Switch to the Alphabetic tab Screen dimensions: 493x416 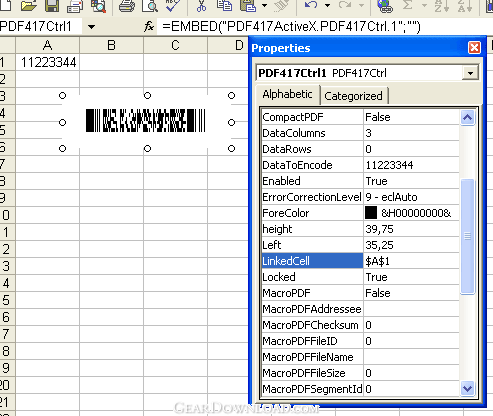(287, 94)
